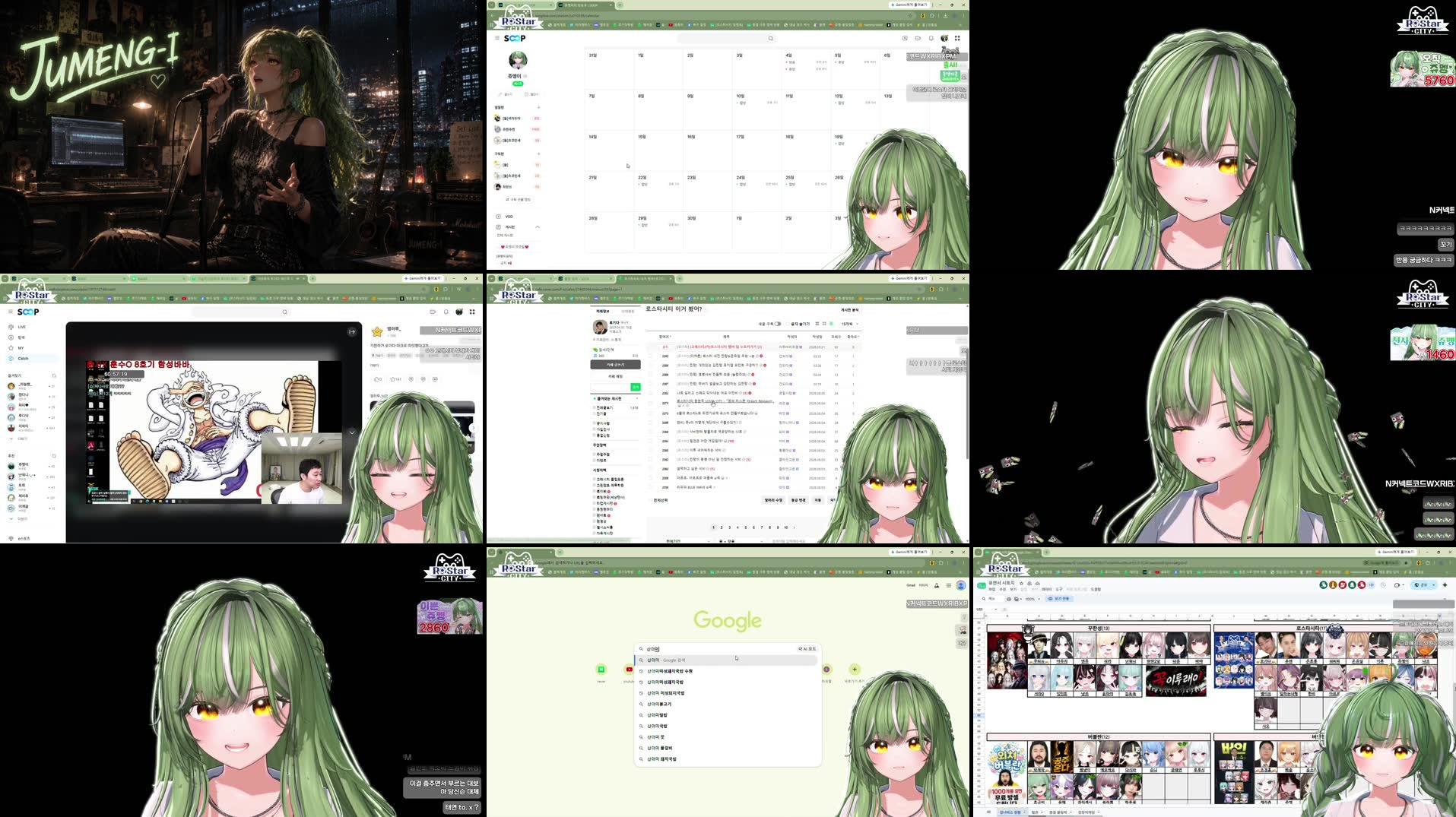Click the Catch clip video player

214,432
